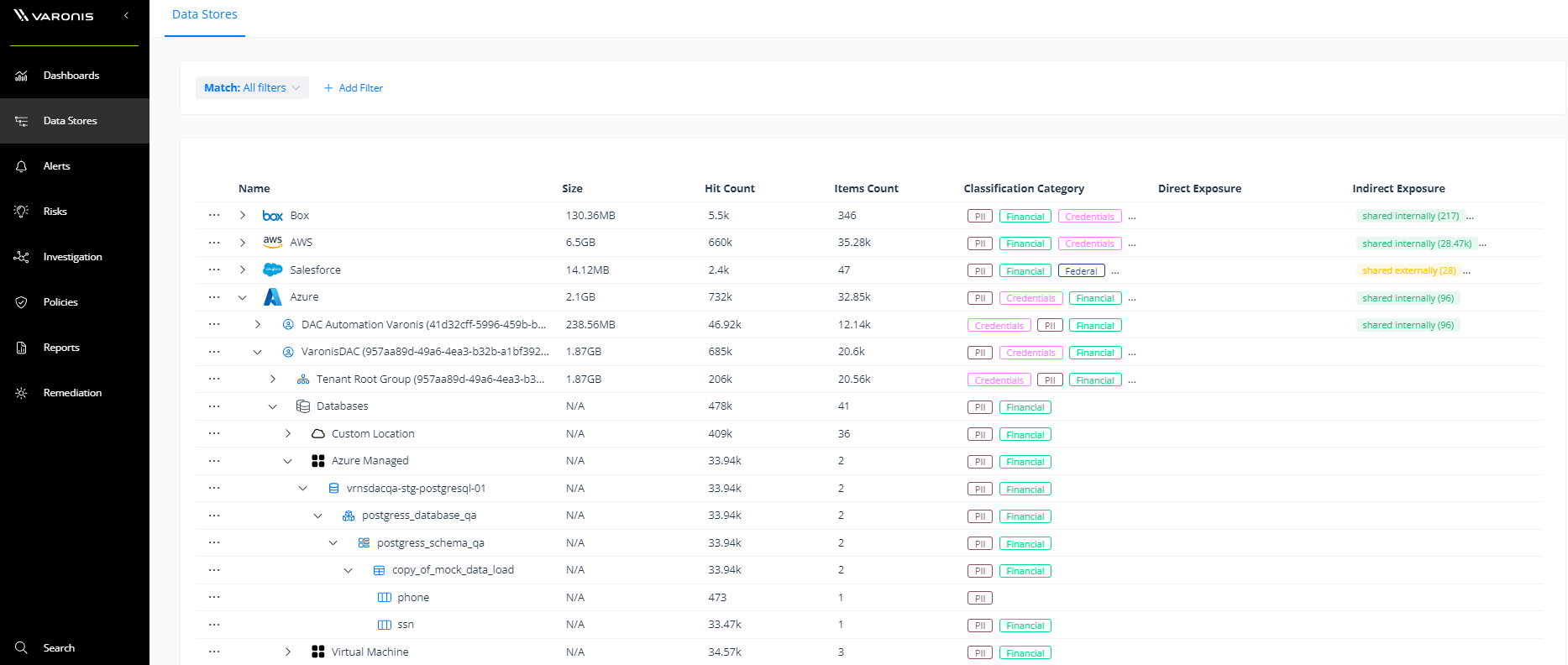Click the Custom Location cloud icon
Image resolution: width=1568 pixels, height=665 pixels.
[318, 434]
